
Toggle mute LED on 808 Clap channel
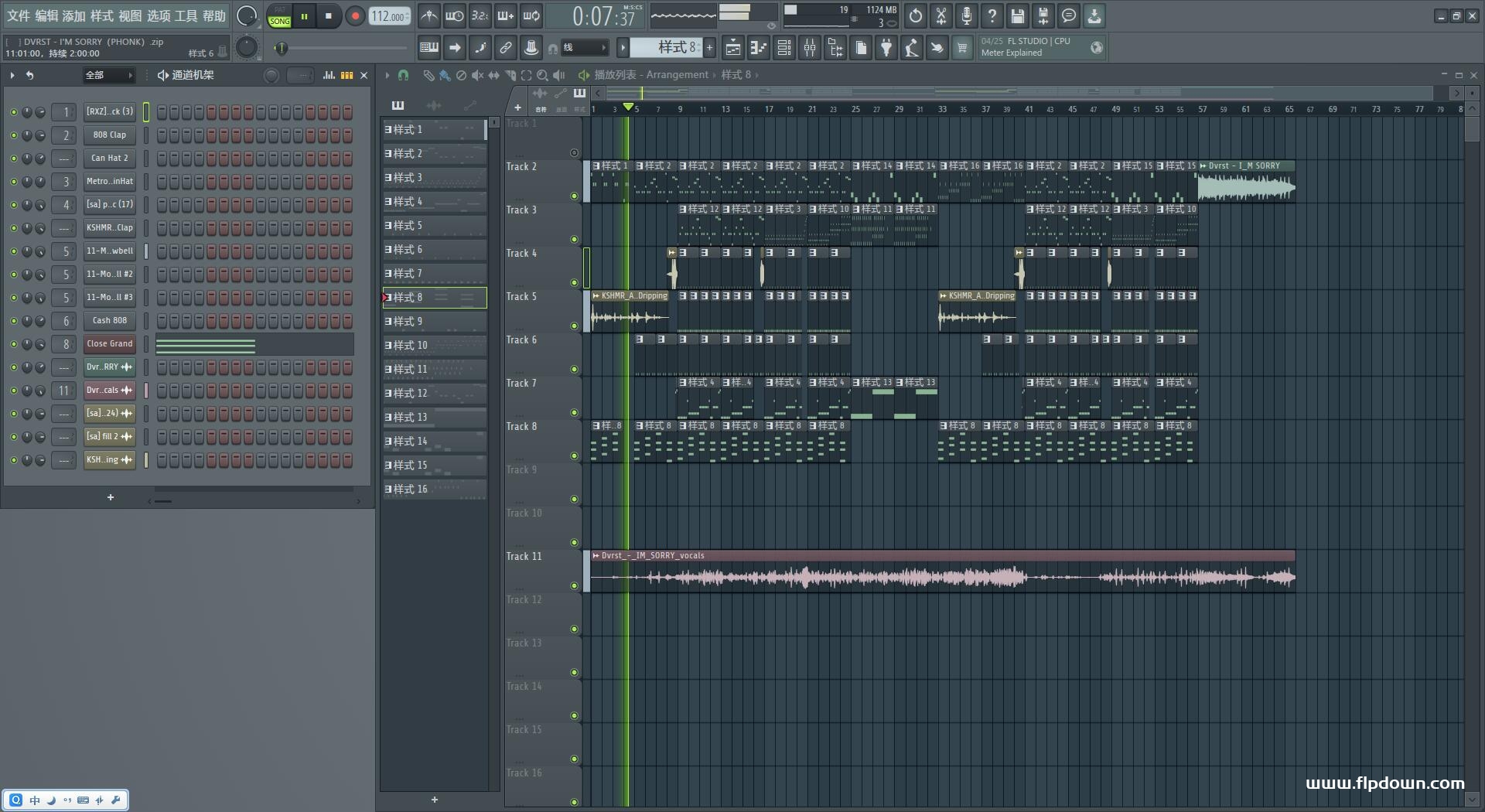13,135
